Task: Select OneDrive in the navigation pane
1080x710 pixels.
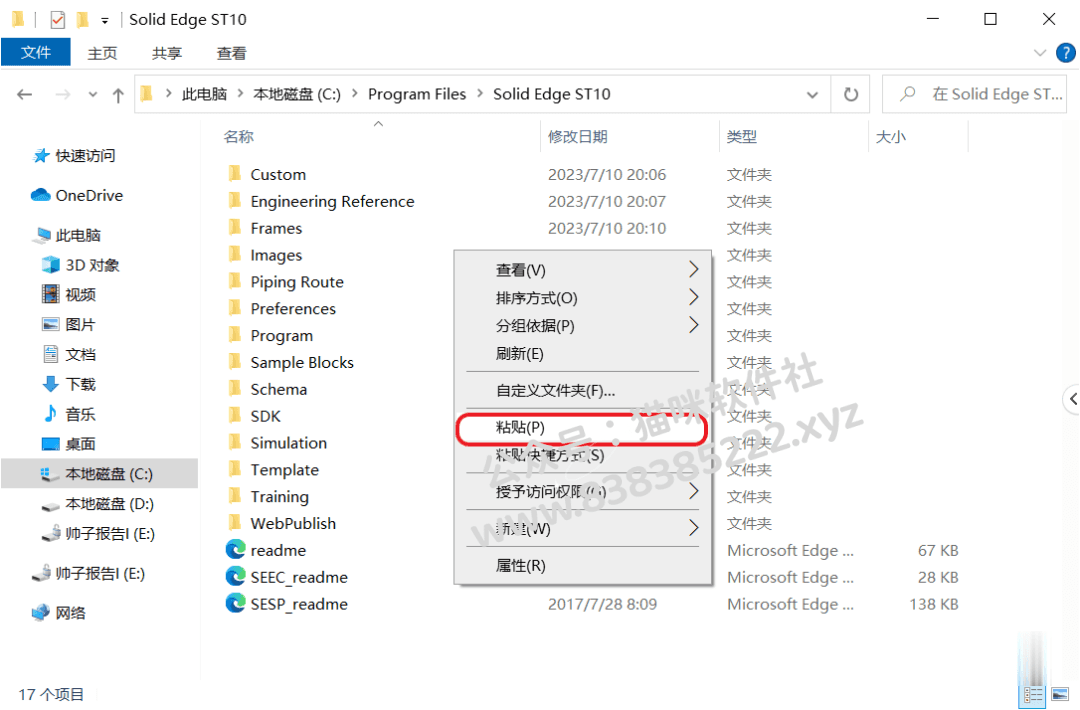Action: [89, 196]
